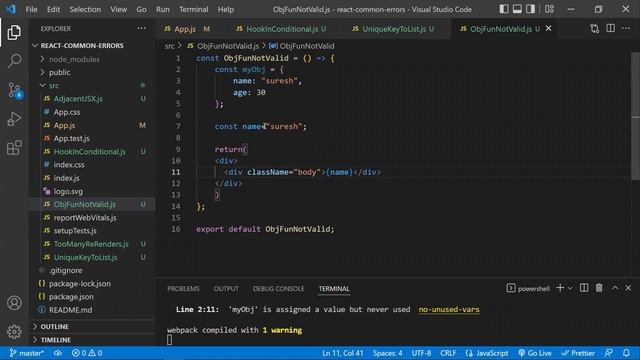The width and height of the screenshot is (640, 360).
Task: Switch to Problems panel tab
Action: [x=183, y=289]
